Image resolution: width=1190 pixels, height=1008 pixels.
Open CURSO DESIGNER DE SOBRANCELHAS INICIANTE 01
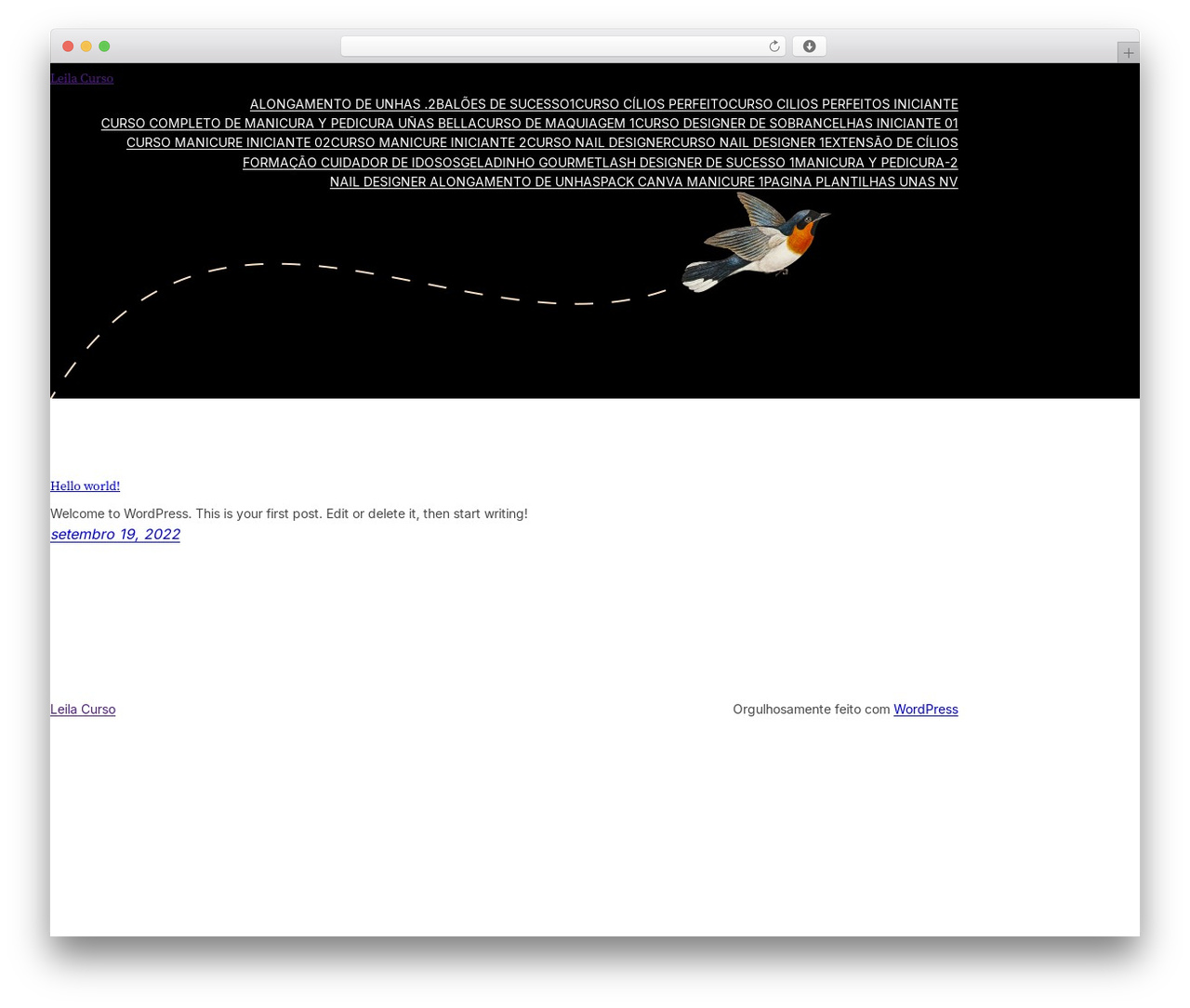point(796,124)
